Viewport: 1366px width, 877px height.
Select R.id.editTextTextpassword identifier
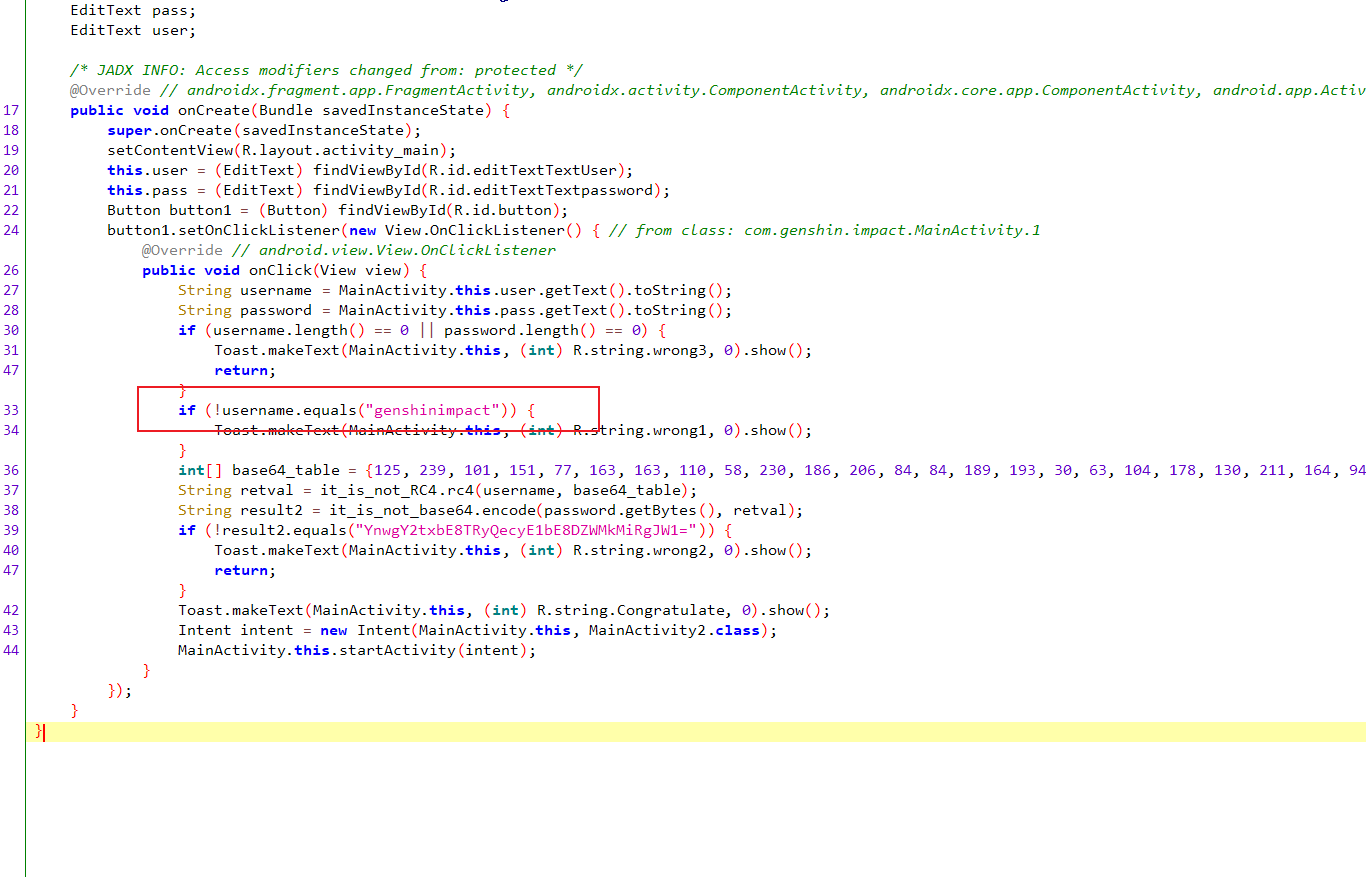click(539, 190)
